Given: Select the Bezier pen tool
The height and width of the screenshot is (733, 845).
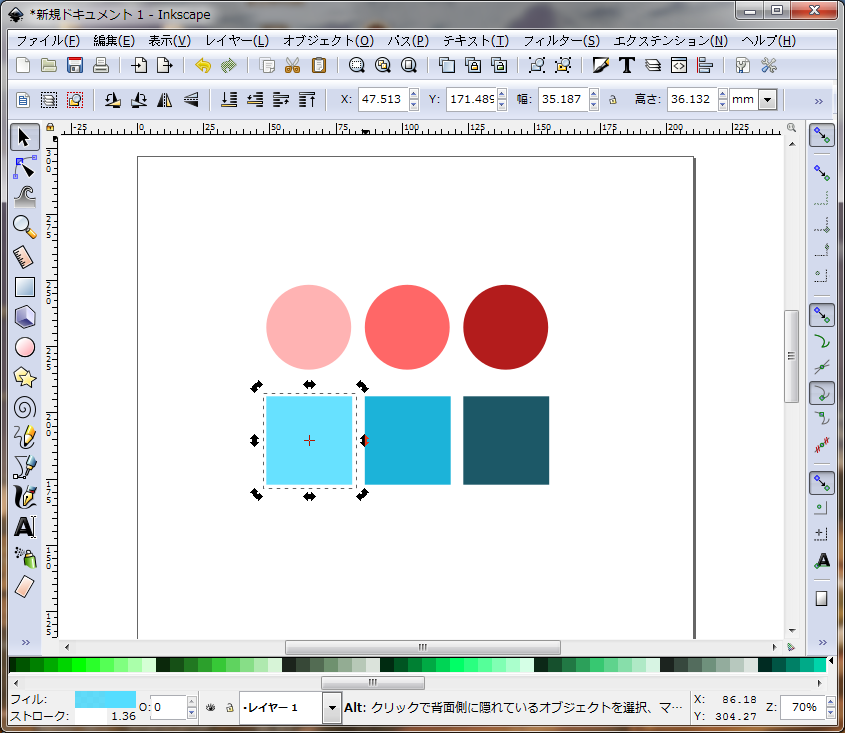Looking at the screenshot, I should point(24,467).
